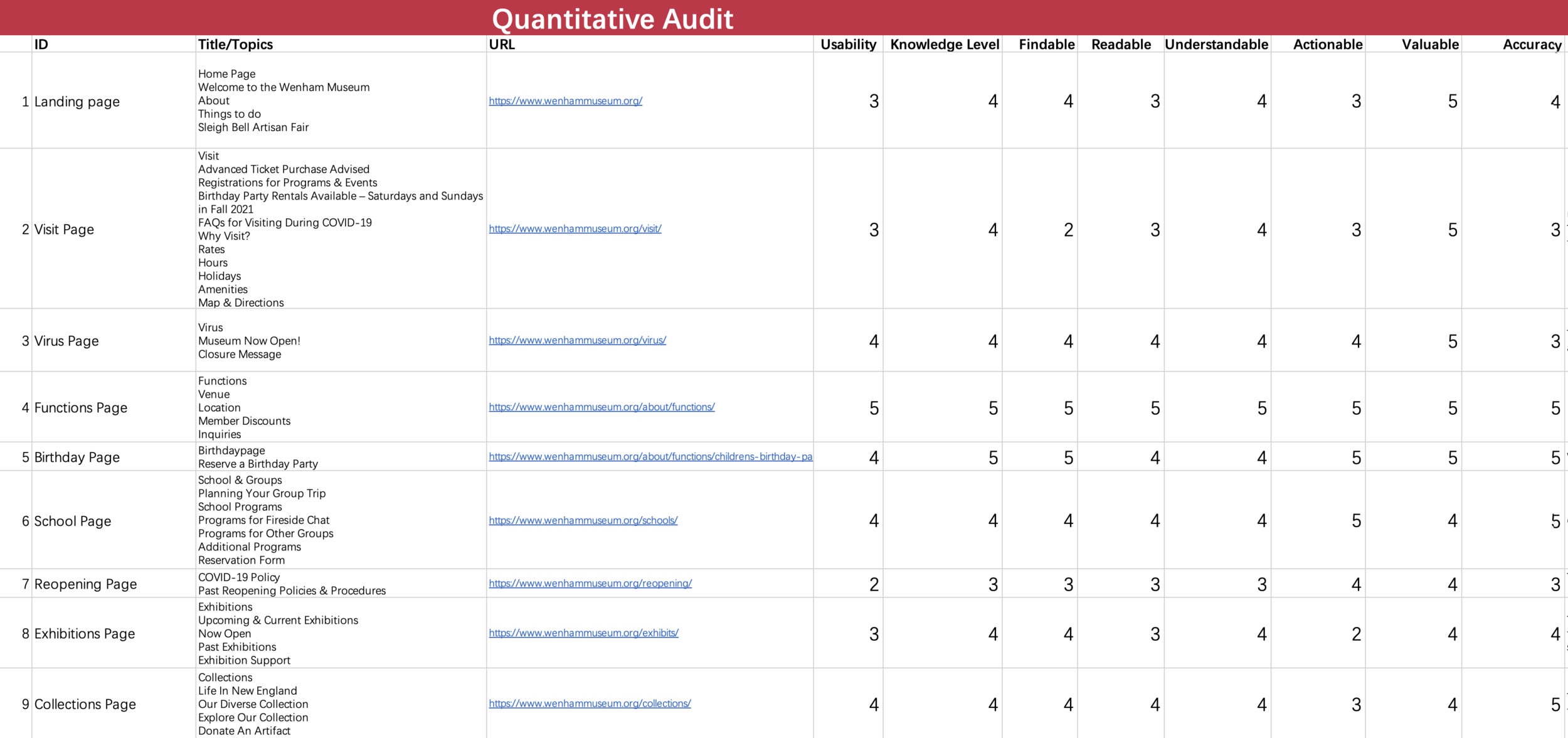Select the Landing page ID cell

(x=77, y=102)
